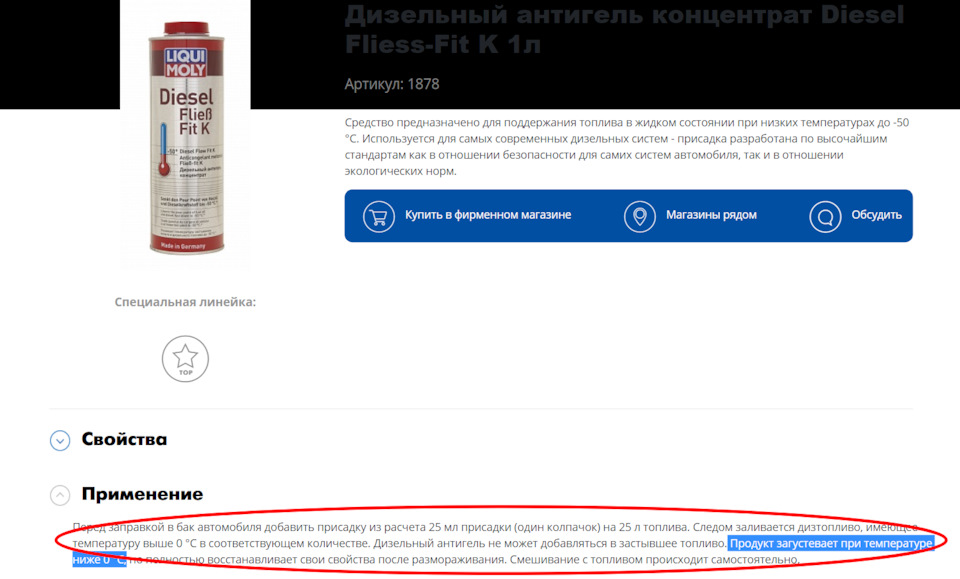Click the Liqui Moly logo on bottle
Viewport: 960px width, 579px height.
(186, 63)
